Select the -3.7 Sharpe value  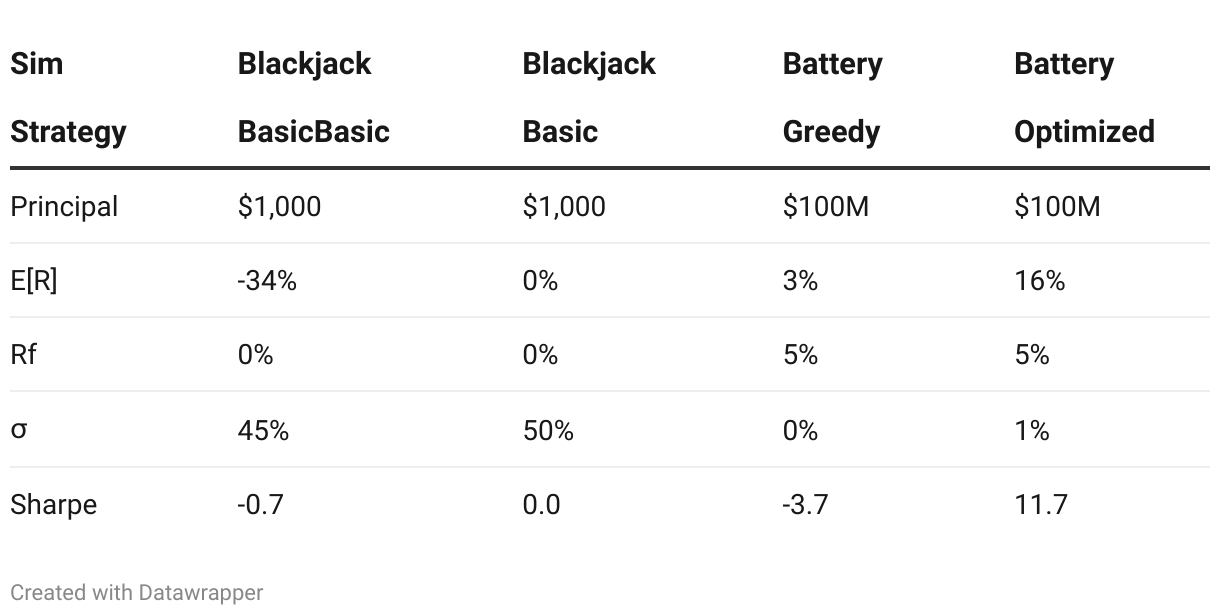(x=806, y=504)
